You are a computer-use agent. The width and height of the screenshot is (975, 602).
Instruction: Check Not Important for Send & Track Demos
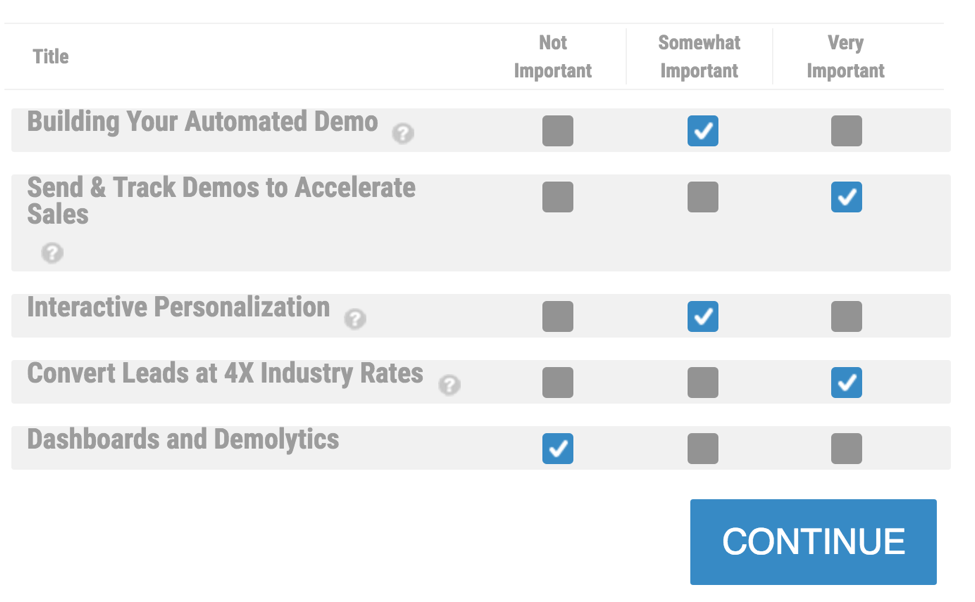click(557, 197)
